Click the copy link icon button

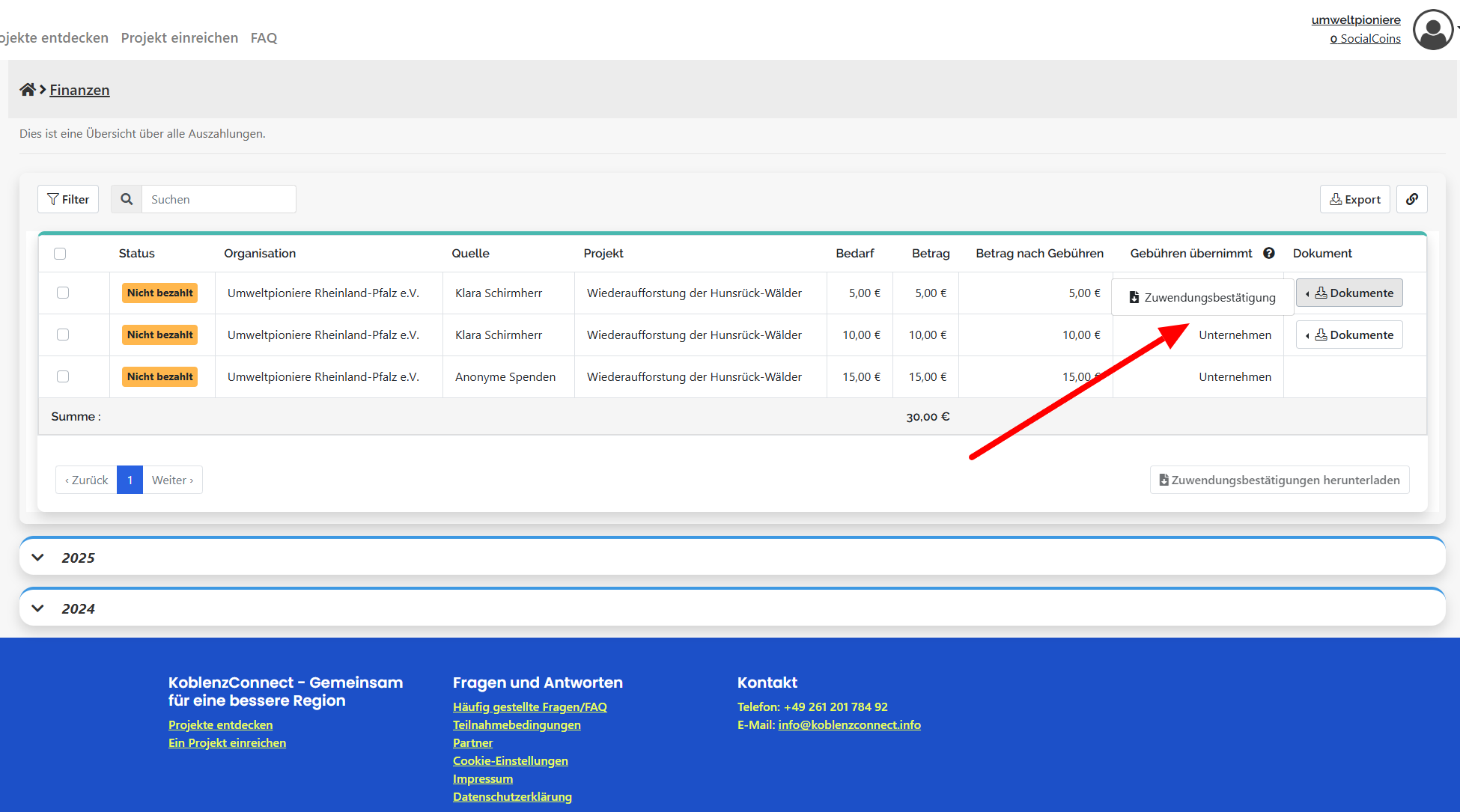[1411, 199]
